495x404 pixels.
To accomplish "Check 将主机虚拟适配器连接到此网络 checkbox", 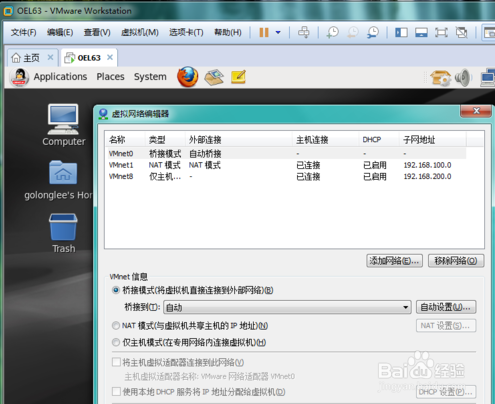I will click(116, 362).
